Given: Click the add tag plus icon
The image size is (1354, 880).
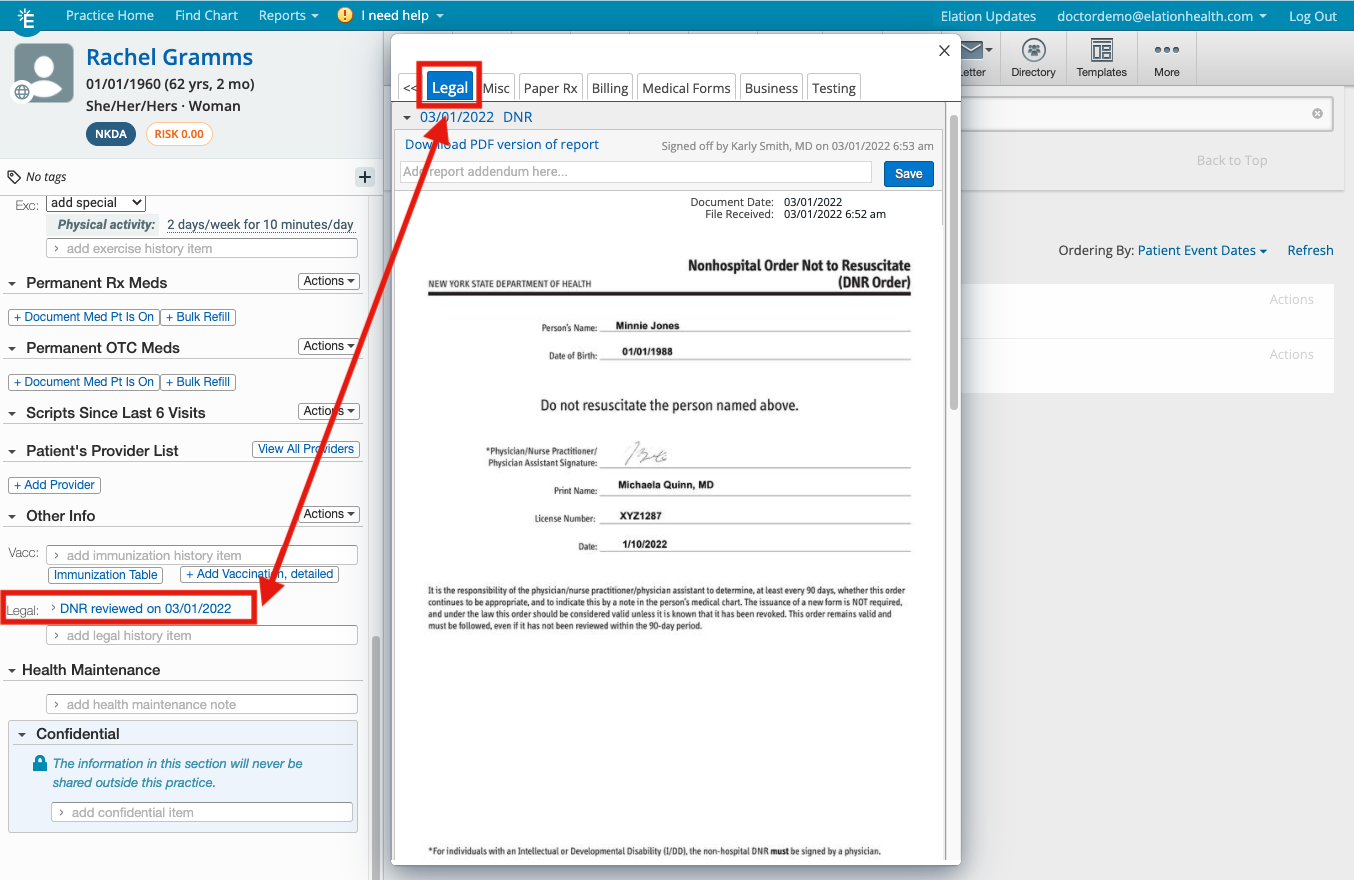Looking at the screenshot, I should pos(365,177).
